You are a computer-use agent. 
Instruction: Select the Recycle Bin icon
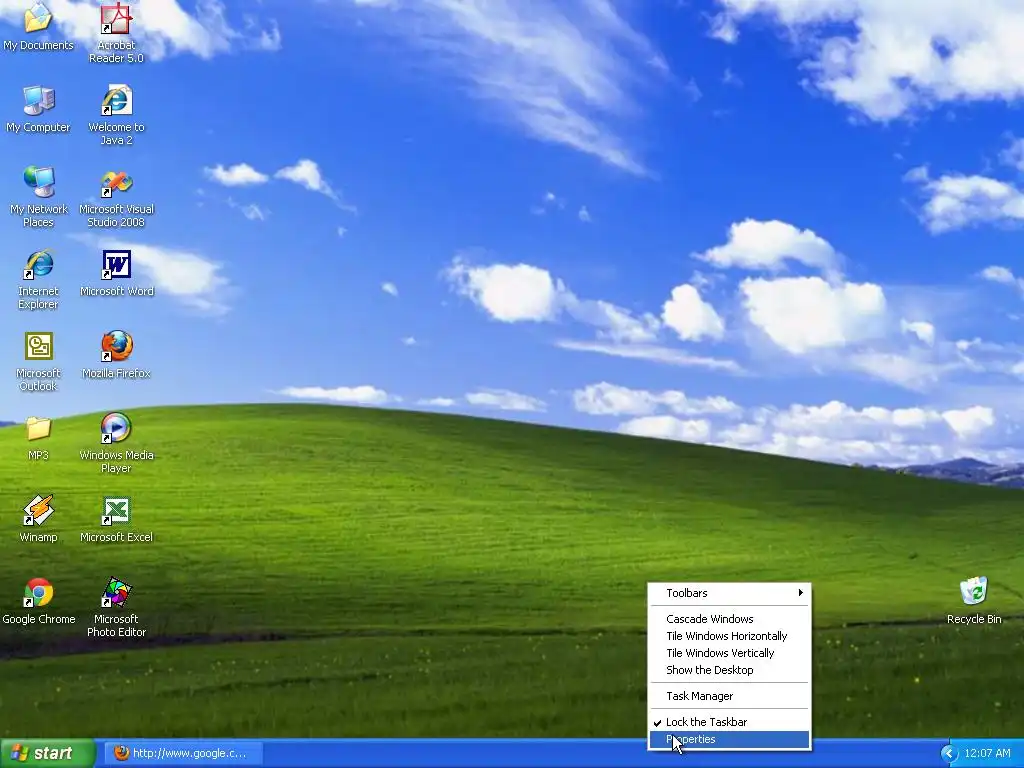pyautogui.click(x=974, y=601)
